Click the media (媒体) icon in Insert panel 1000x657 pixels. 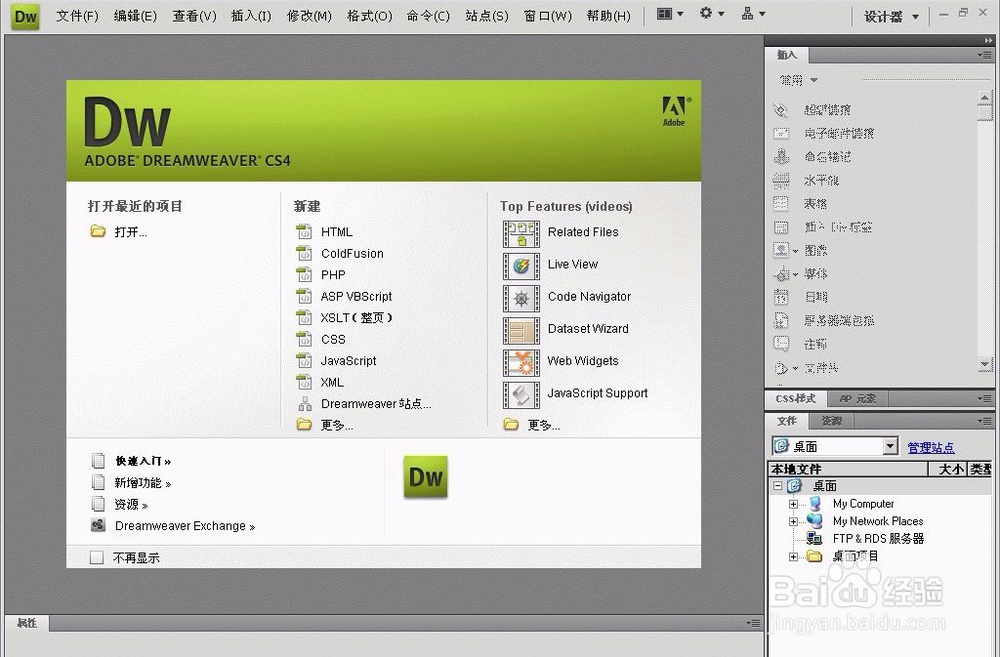tap(781, 274)
